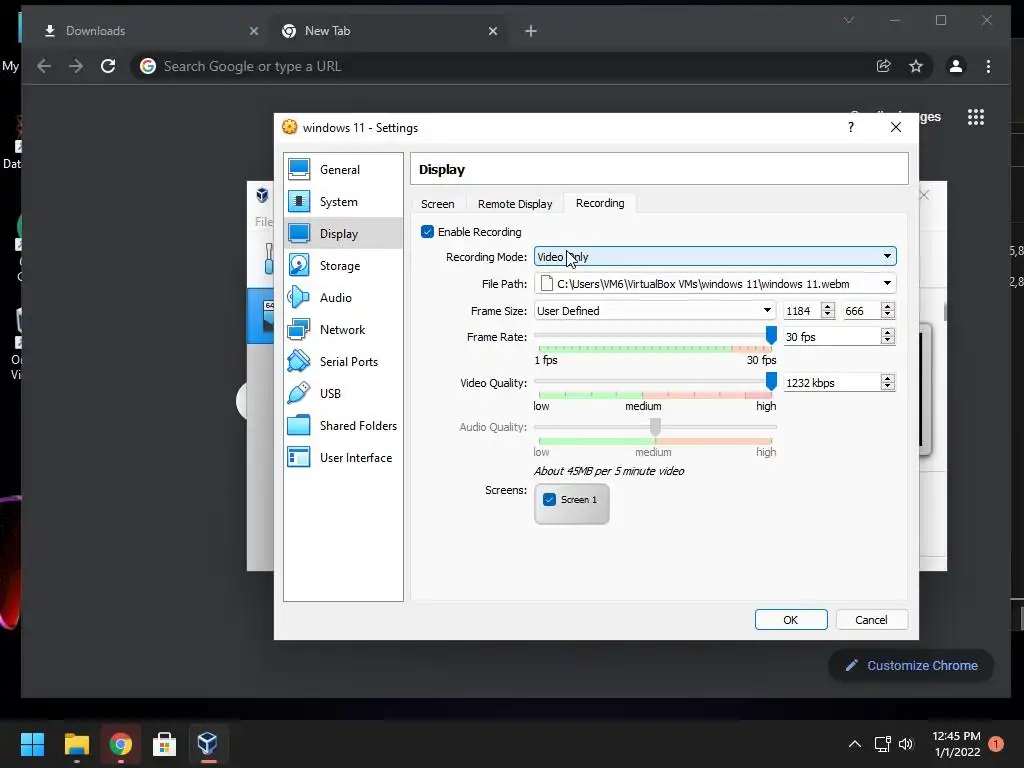Bookmark this tab with the star icon
This screenshot has width=1024, height=768.
pos(916,66)
